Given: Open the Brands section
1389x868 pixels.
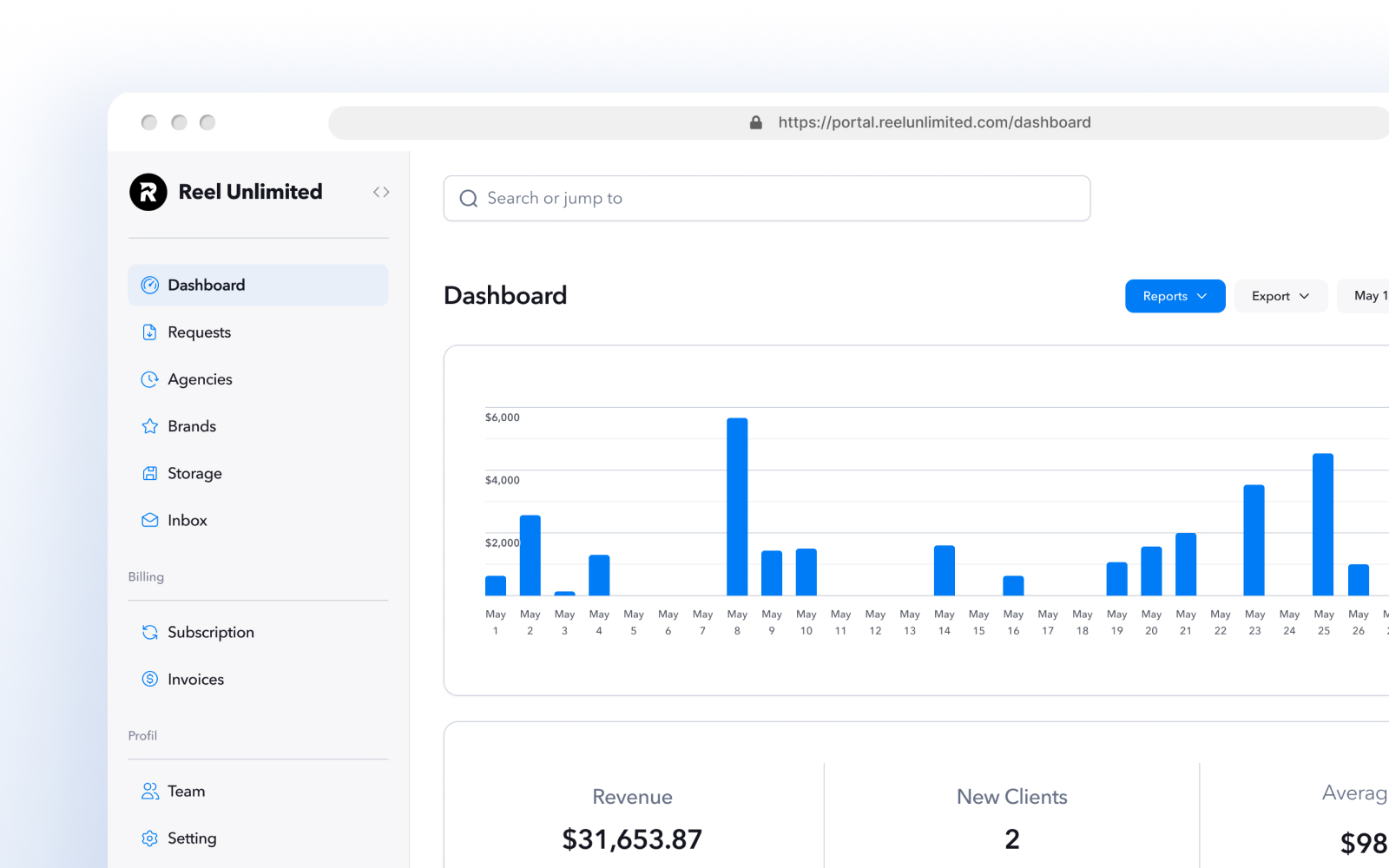Looking at the screenshot, I should 258,426.
